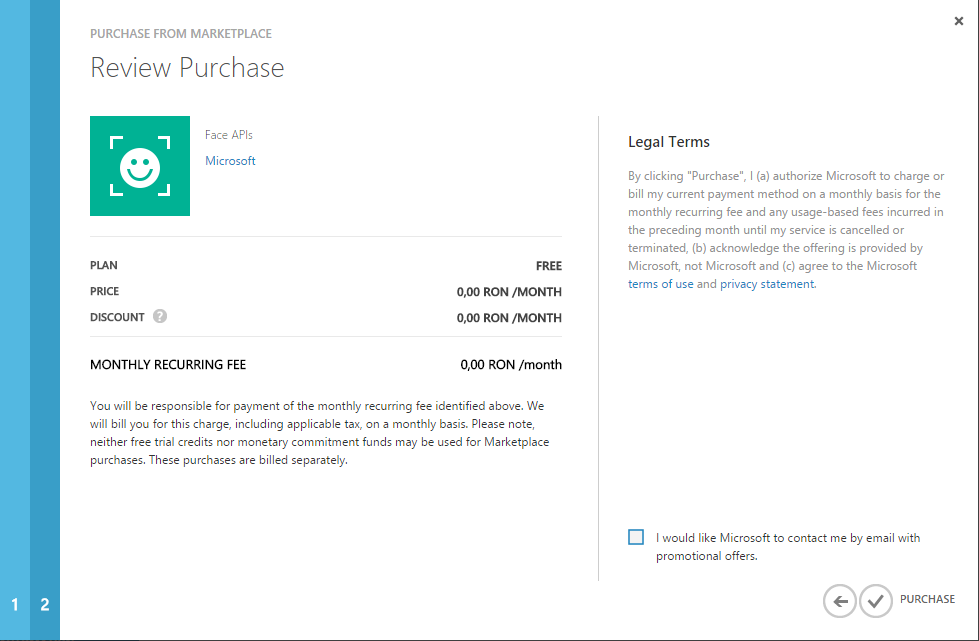Open the terms of use link
Viewport: 979px width, 641px height.
[661, 284]
